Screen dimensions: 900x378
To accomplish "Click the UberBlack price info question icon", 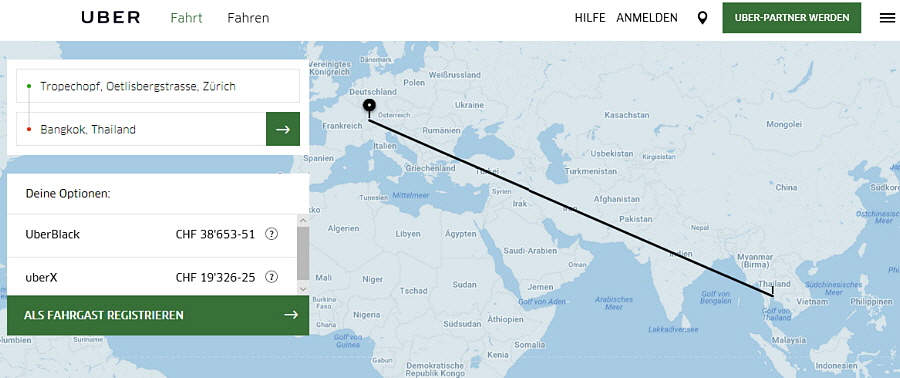I will click(271, 234).
